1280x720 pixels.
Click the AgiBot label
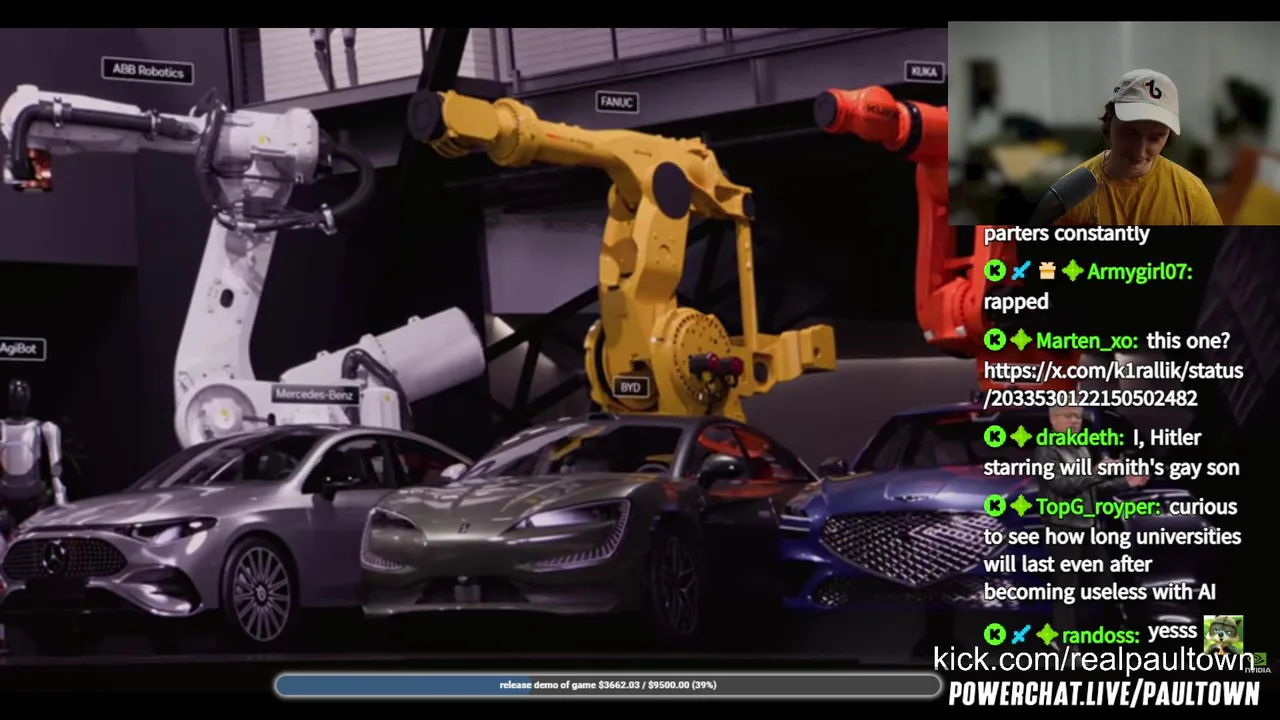[x=22, y=349]
